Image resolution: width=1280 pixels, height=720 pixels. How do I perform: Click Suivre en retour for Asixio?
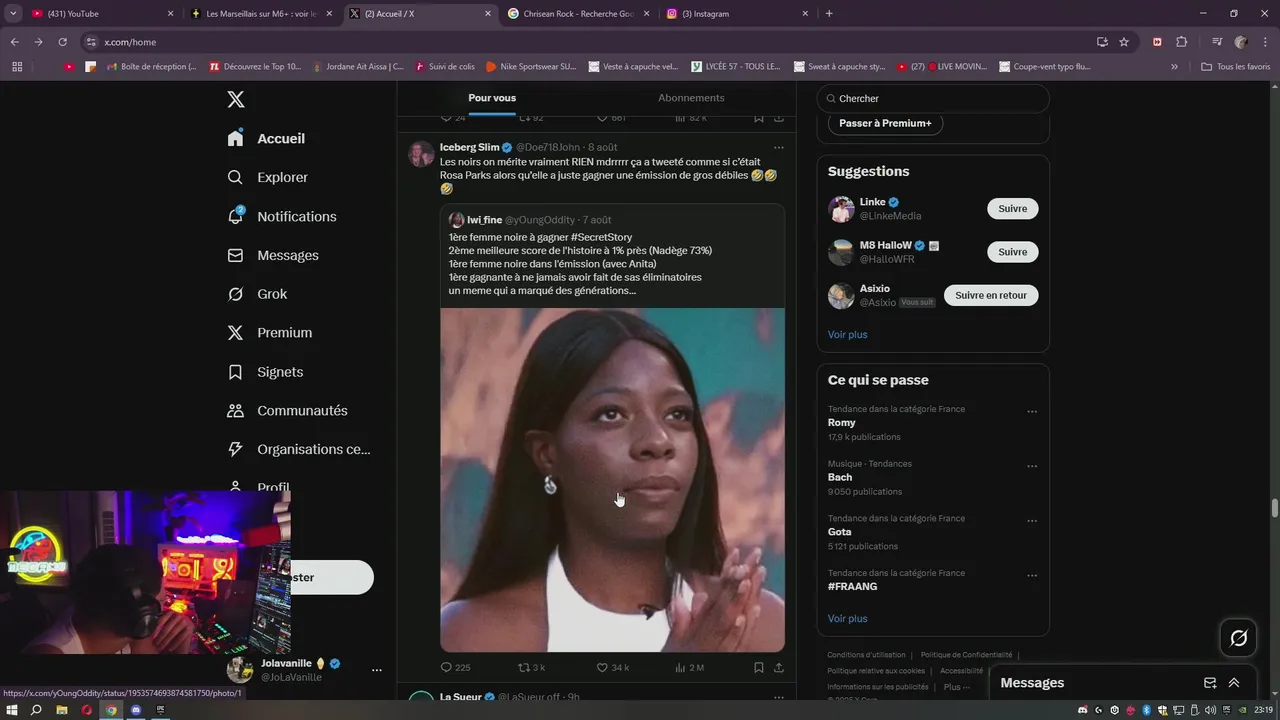991,295
